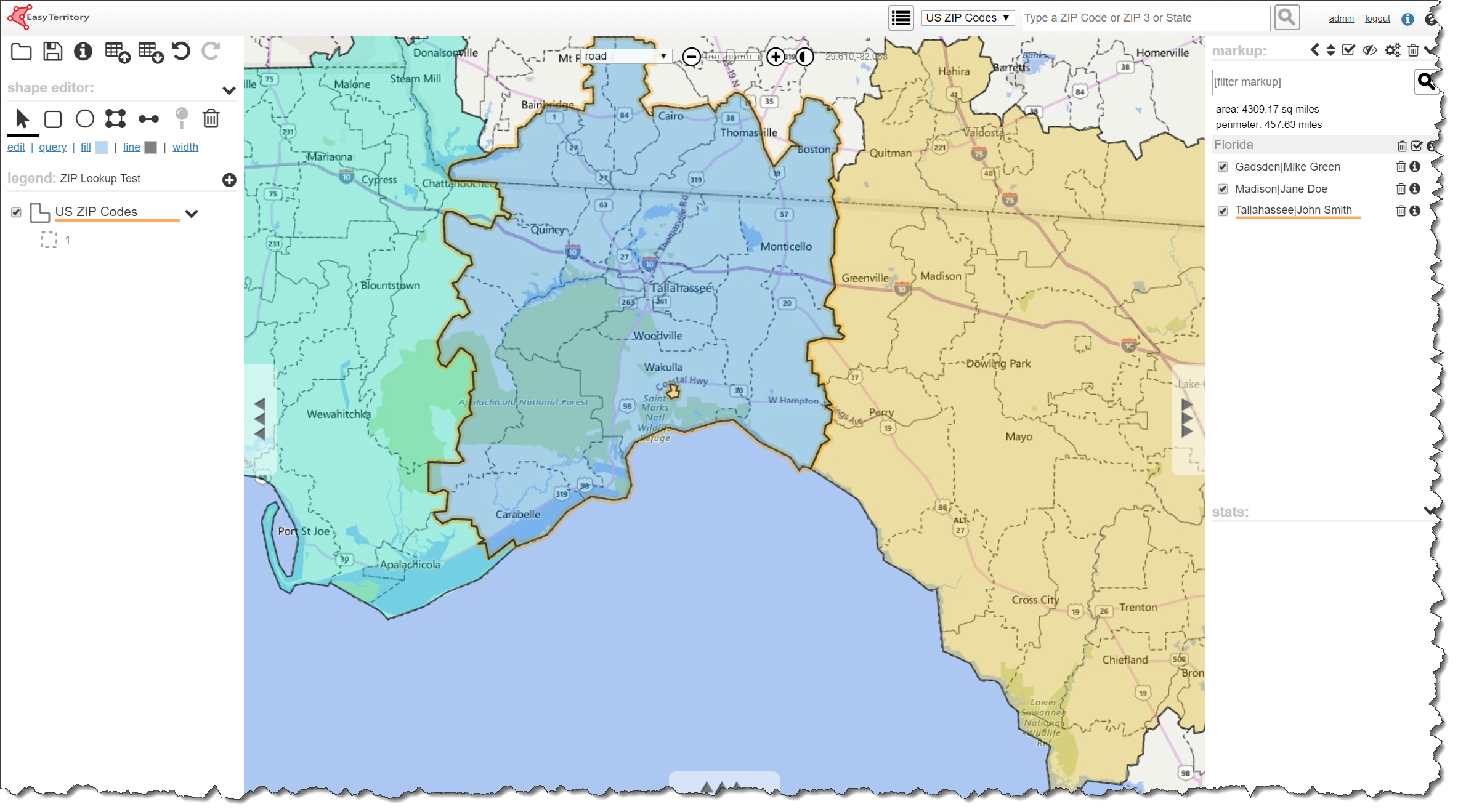The image size is (1458, 812).
Task: Select the rectangle shape tool
Action: pos(53,119)
